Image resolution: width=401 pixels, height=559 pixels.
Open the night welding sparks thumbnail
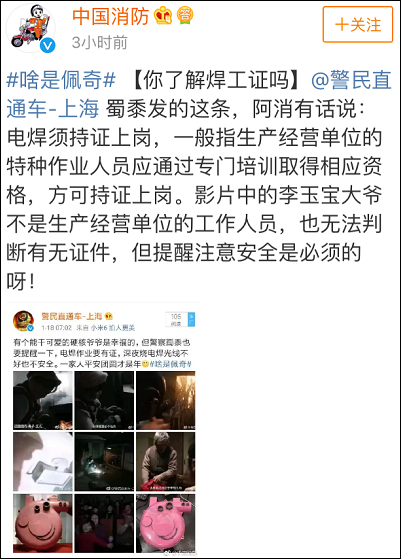[x=104, y=462]
